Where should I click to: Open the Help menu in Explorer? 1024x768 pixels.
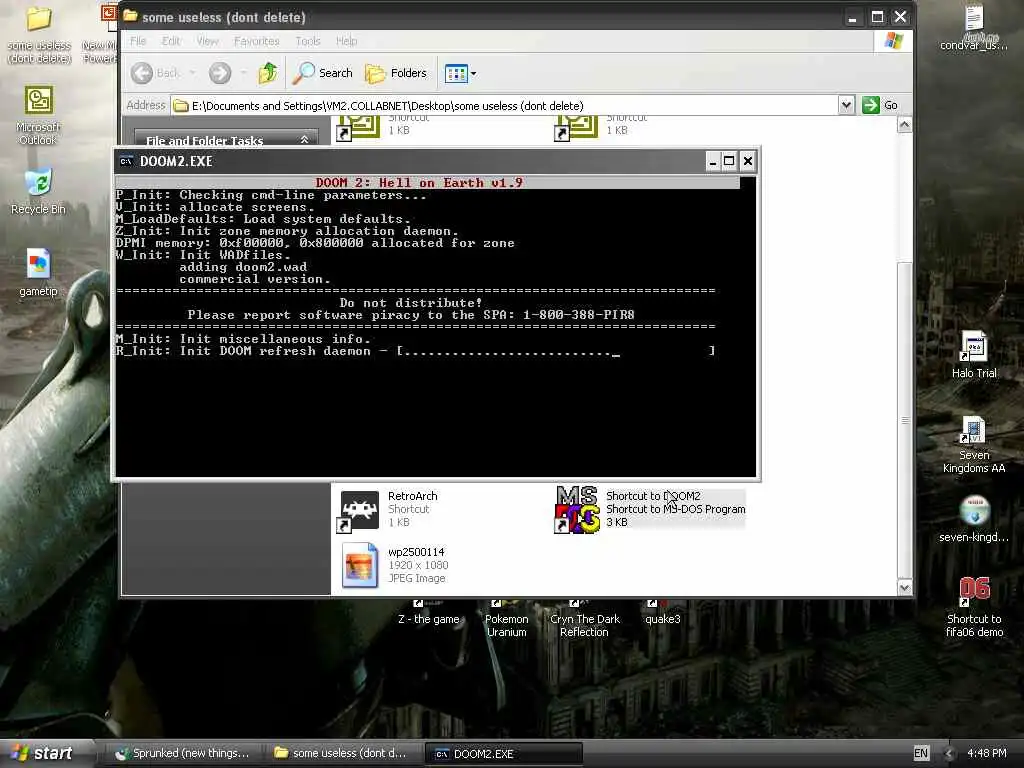(x=347, y=41)
